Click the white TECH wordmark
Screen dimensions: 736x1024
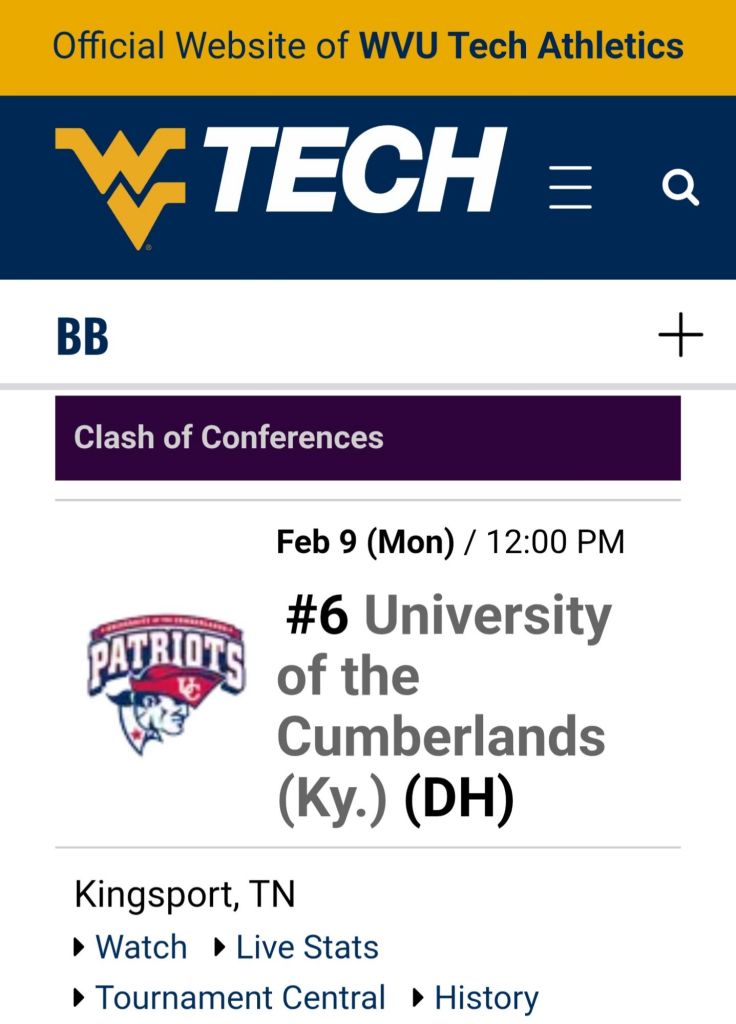tap(355, 172)
